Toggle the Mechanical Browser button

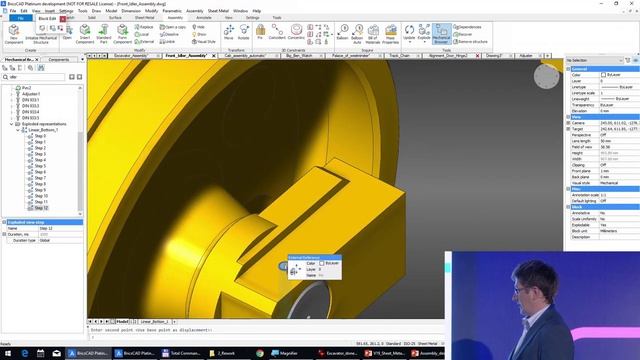pos(441,34)
